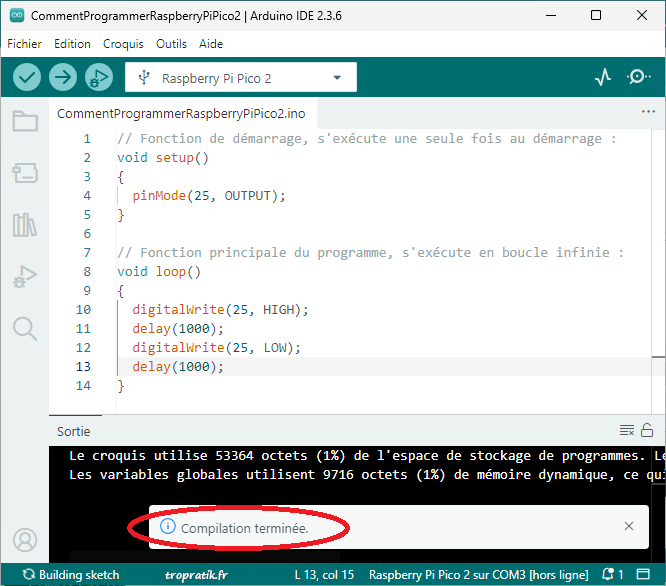This screenshot has width=666, height=586.
Task: Click the closing brace on line 14
Action: tap(121, 386)
